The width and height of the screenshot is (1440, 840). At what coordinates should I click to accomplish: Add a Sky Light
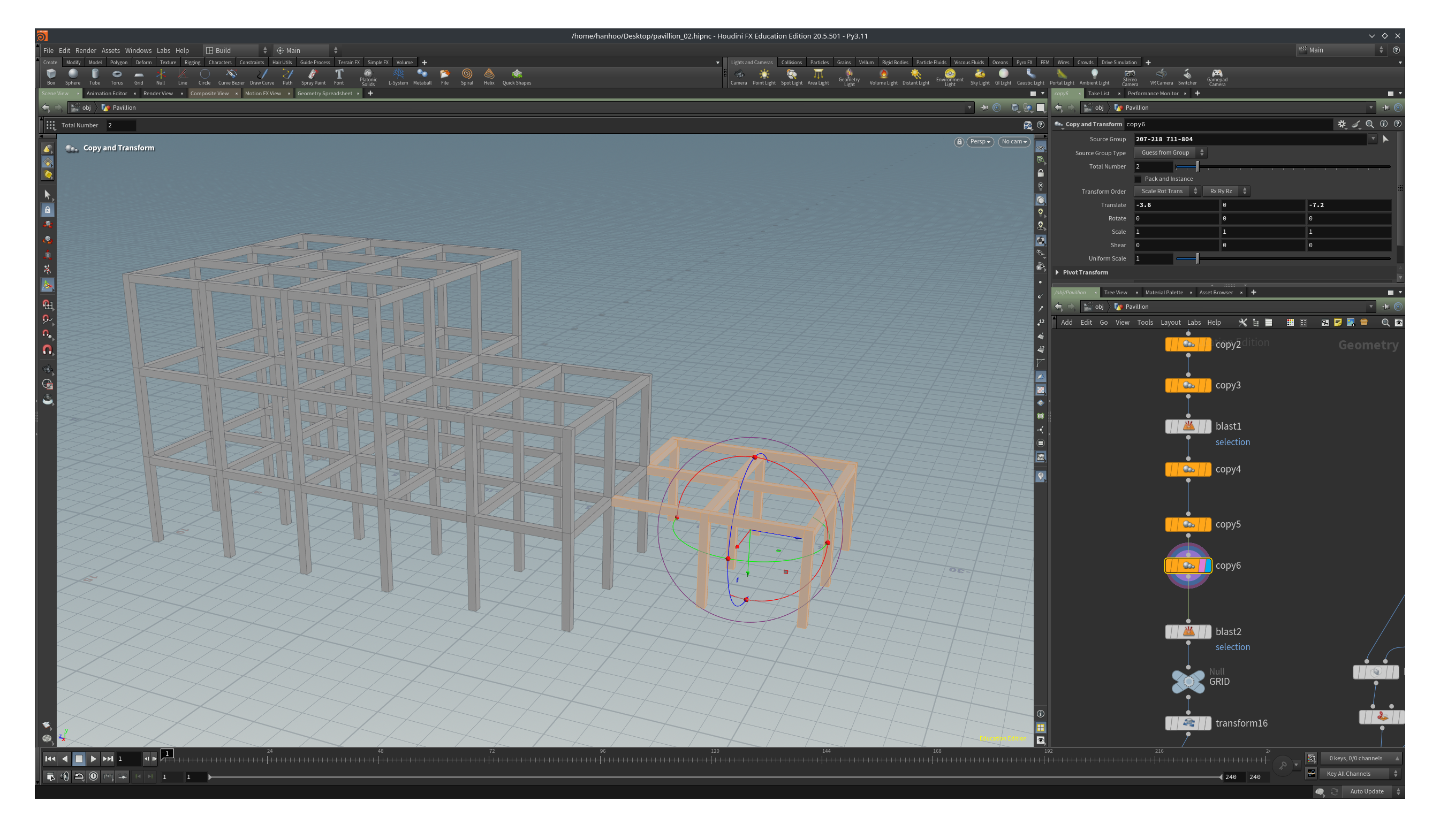point(980,77)
